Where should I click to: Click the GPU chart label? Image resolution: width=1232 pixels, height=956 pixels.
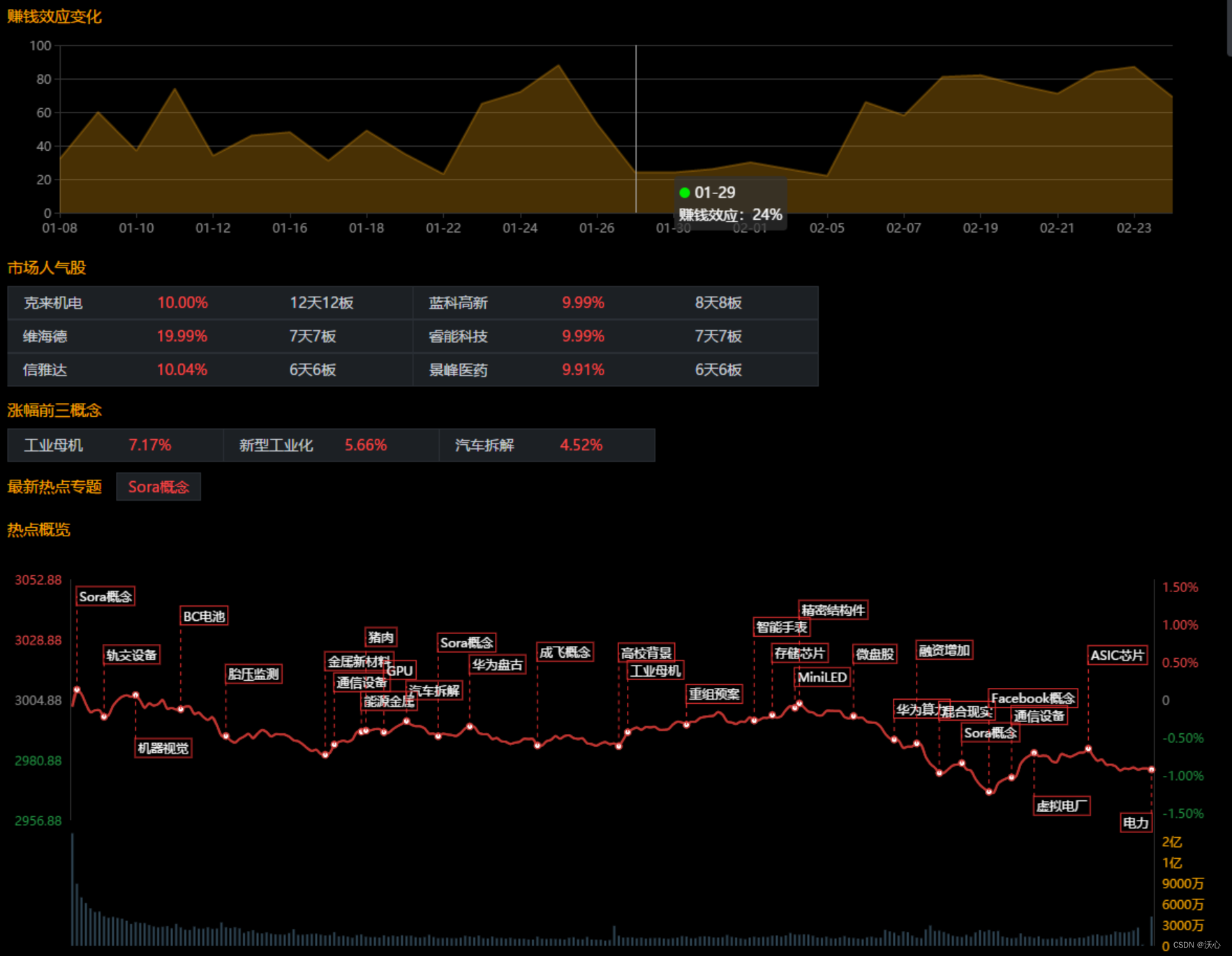click(x=400, y=670)
